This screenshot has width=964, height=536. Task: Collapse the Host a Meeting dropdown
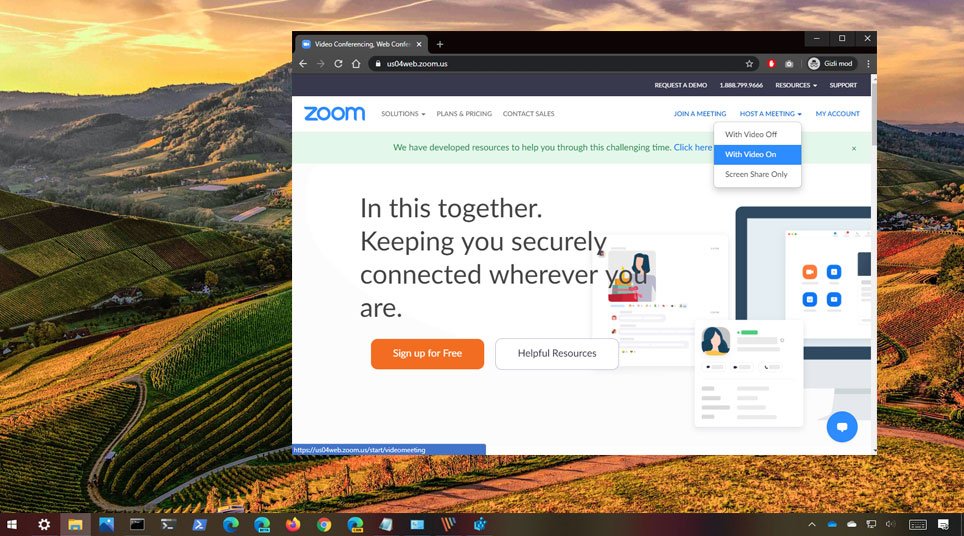770,114
